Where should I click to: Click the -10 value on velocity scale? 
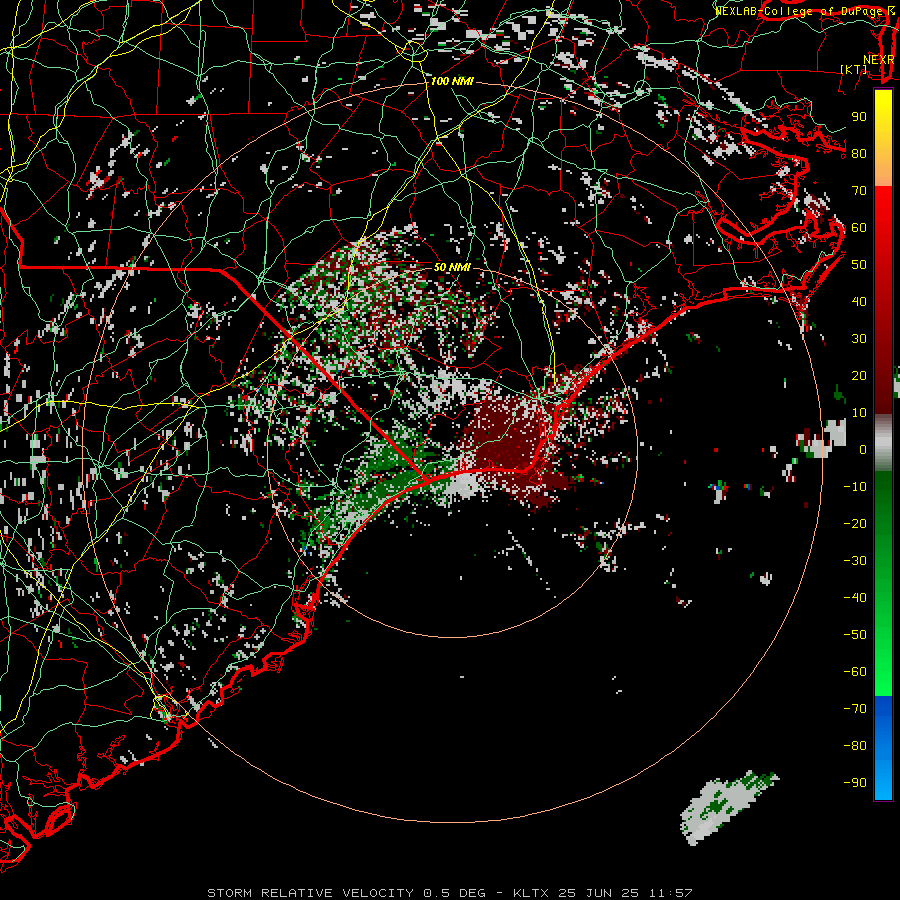(x=855, y=487)
